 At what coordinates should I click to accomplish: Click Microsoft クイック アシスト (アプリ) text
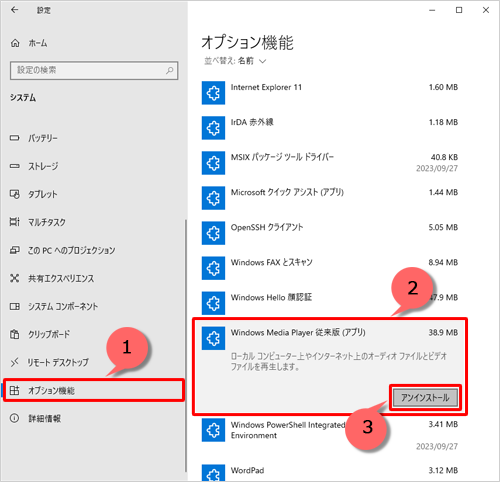point(287,192)
